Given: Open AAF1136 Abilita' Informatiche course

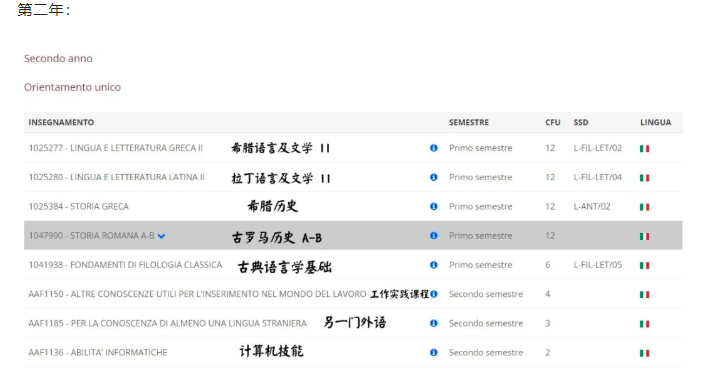Looking at the screenshot, I should point(98,352).
